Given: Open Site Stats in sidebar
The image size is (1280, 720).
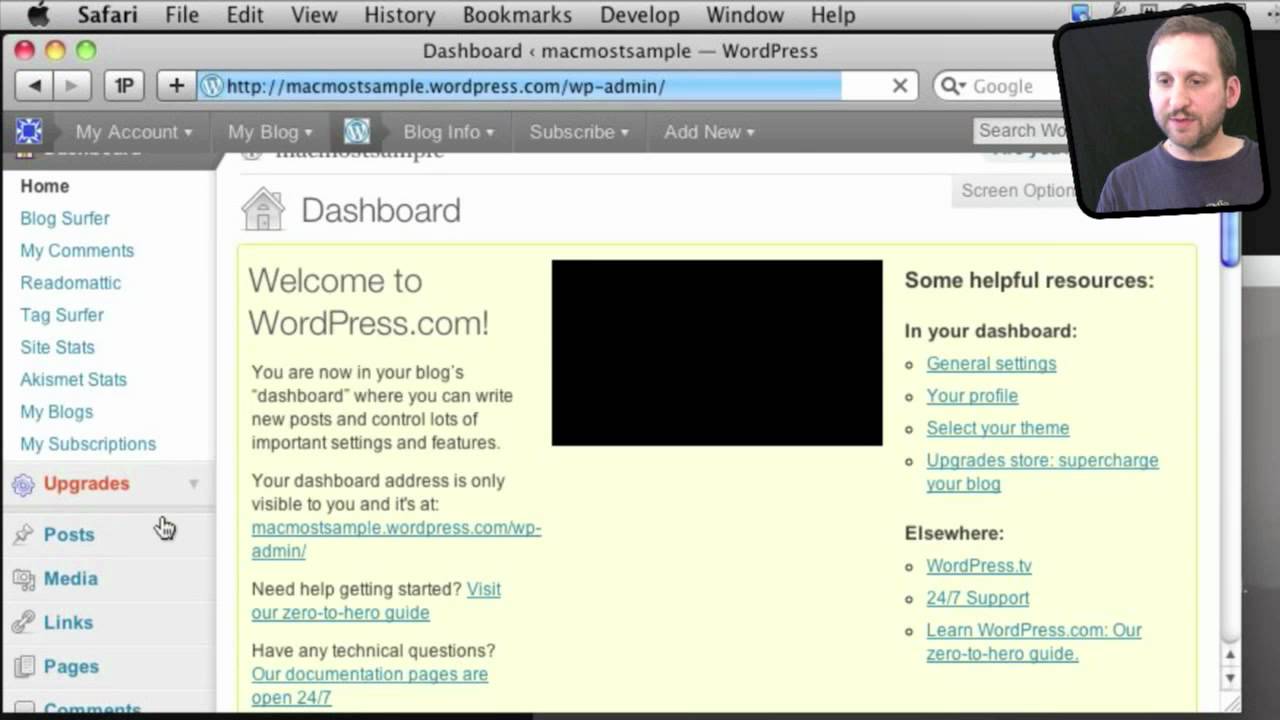Looking at the screenshot, I should (58, 347).
